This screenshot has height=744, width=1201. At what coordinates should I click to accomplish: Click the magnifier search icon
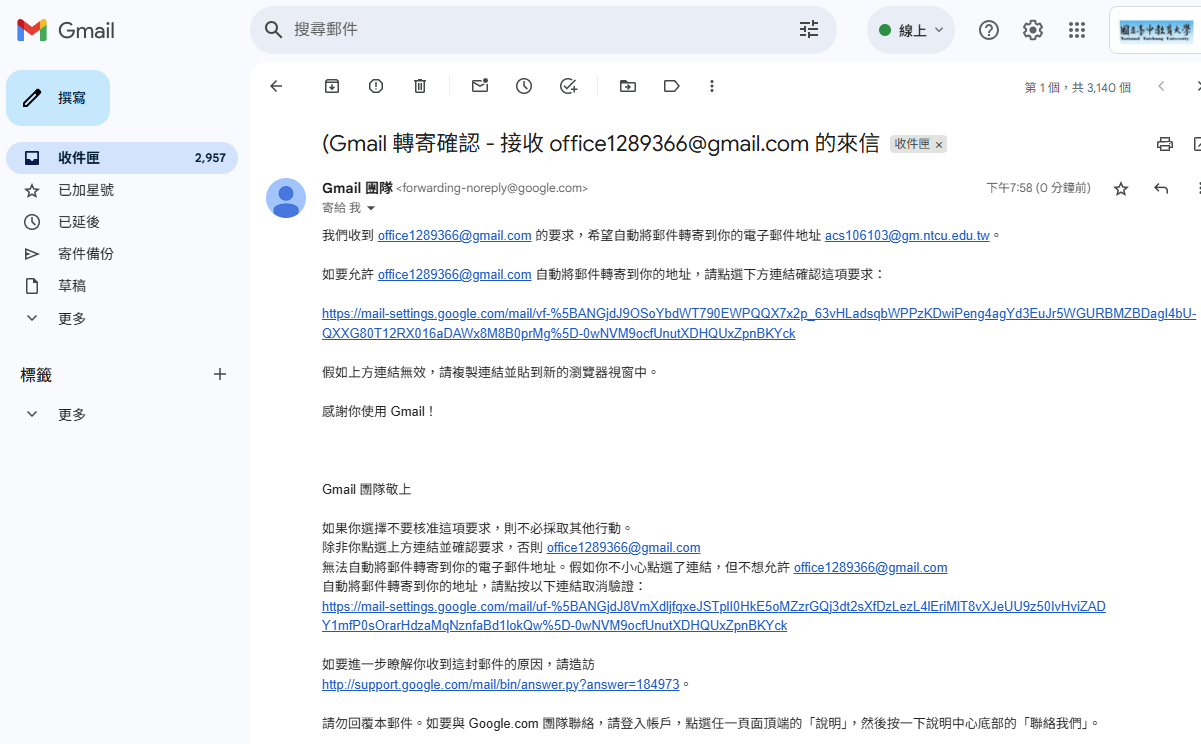[x=273, y=30]
